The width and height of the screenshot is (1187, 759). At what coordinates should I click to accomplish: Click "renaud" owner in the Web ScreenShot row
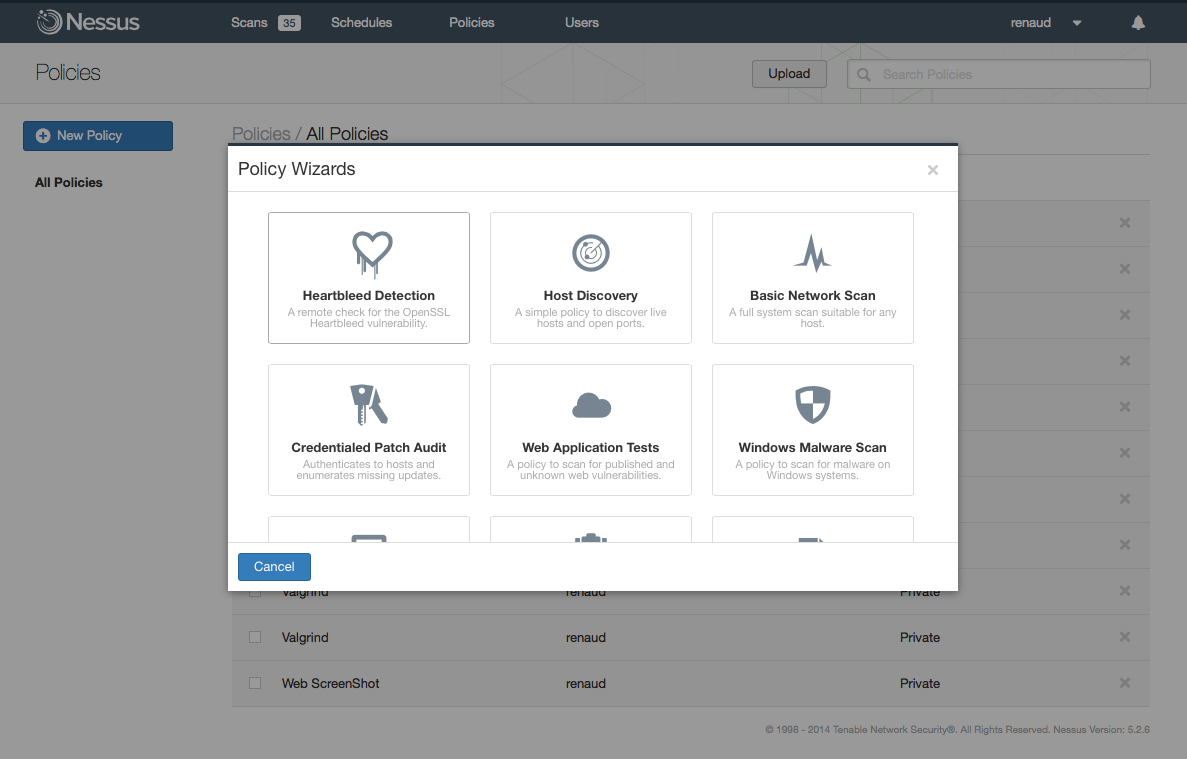[x=586, y=683]
